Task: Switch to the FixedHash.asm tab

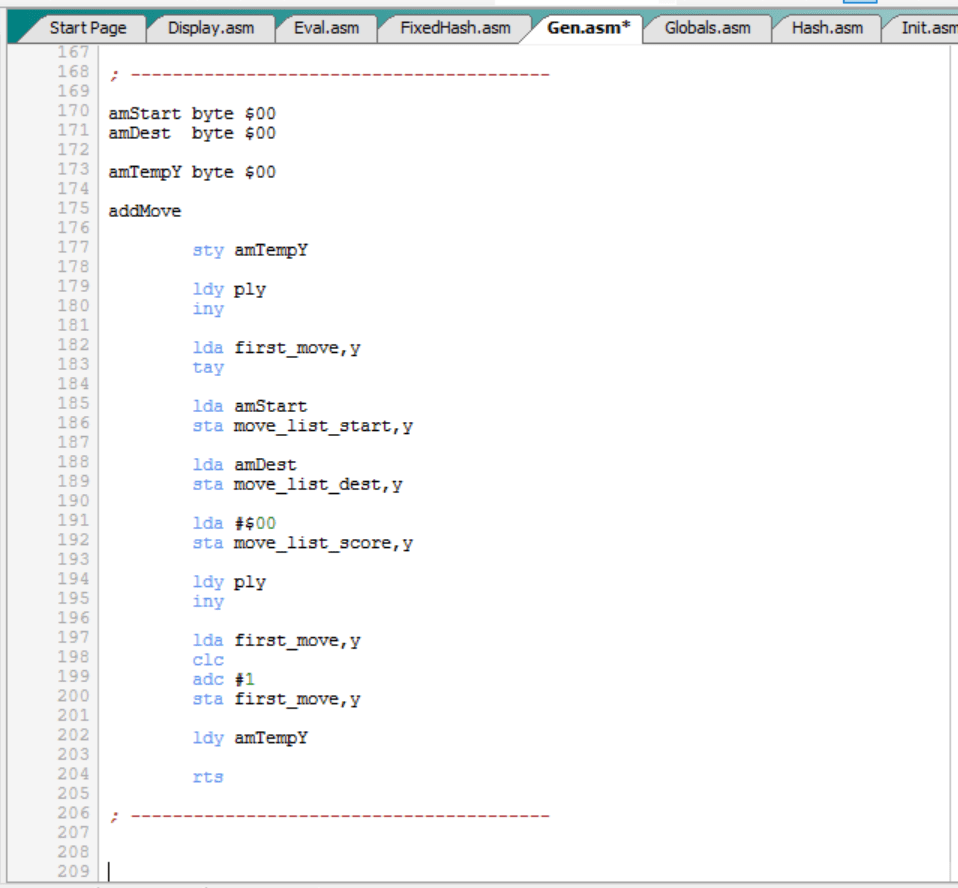Action: click(454, 28)
